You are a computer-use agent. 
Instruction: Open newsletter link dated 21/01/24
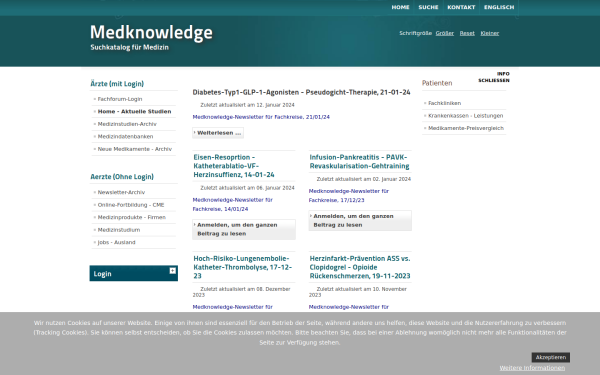(x=261, y=117)
